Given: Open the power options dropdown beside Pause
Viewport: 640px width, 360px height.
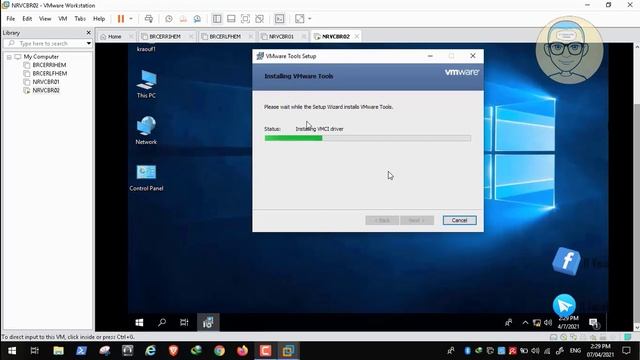Looking at the screenshot, I should point(131,19).
